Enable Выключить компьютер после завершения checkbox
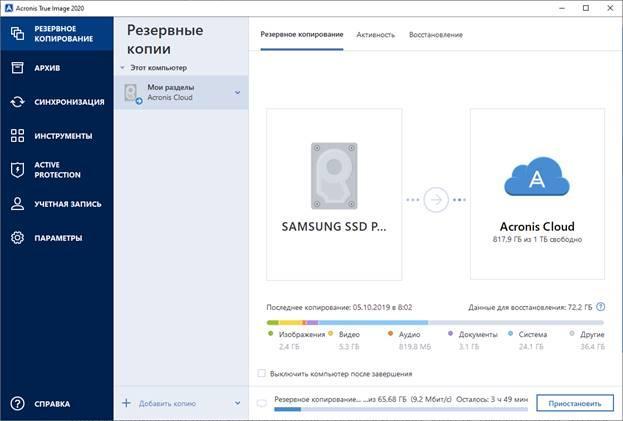623x421 pixels. [262, 373]
